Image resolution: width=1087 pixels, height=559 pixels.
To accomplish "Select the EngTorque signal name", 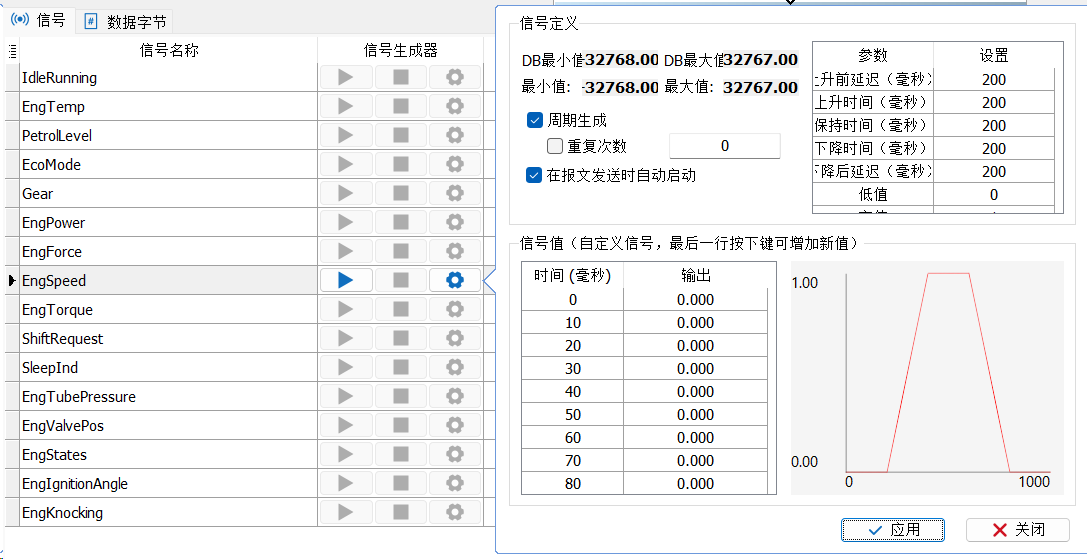I will (x=58, y=309).
